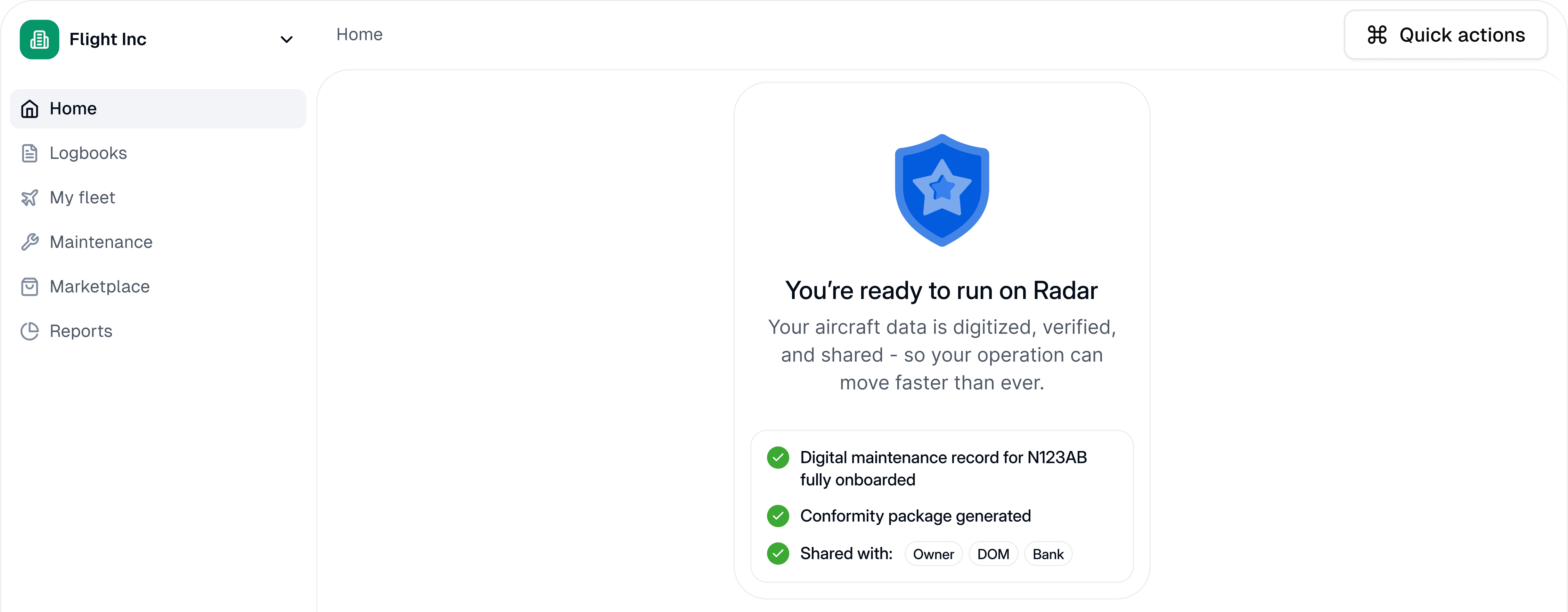This screenshot has width=1568, height=612.
Task: Click the Maintenance wrench icon
Action: [30, 242]
